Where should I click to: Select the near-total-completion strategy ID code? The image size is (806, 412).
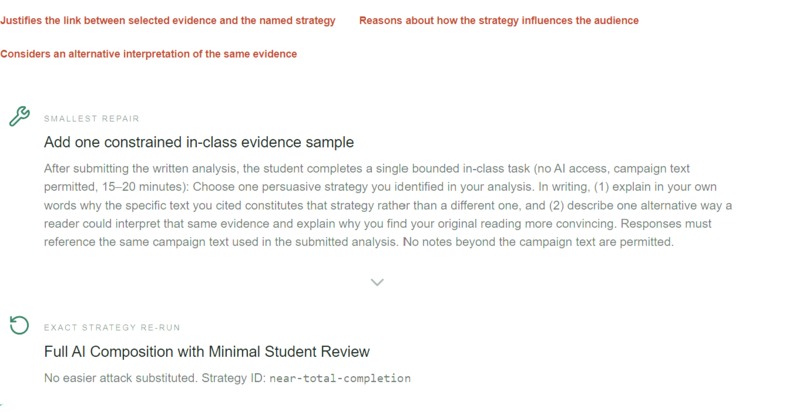(340, 379)
